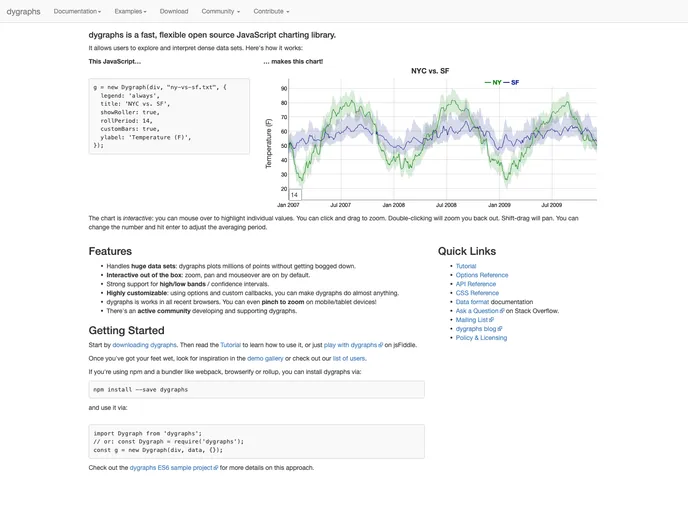Click the Jul 2009 x-axis label
Viewport: 688px width, 512px height.
[x=552, y=205]
